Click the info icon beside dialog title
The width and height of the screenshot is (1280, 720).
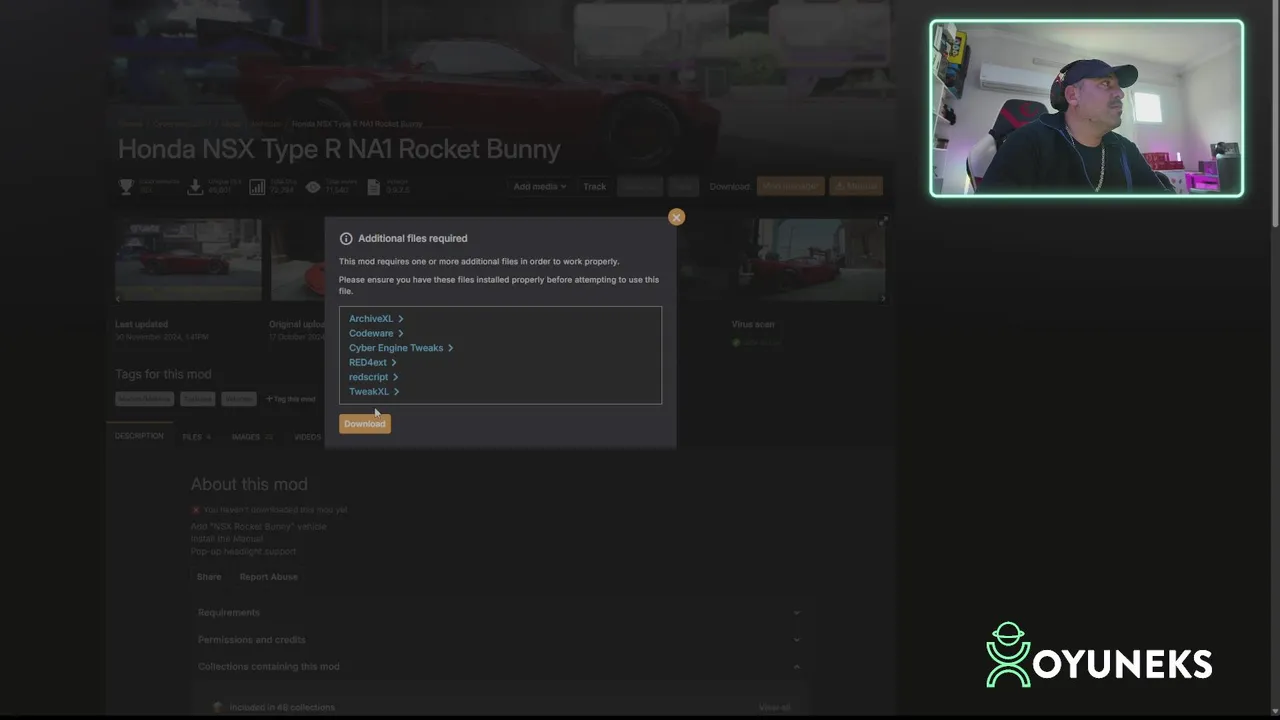346,239
